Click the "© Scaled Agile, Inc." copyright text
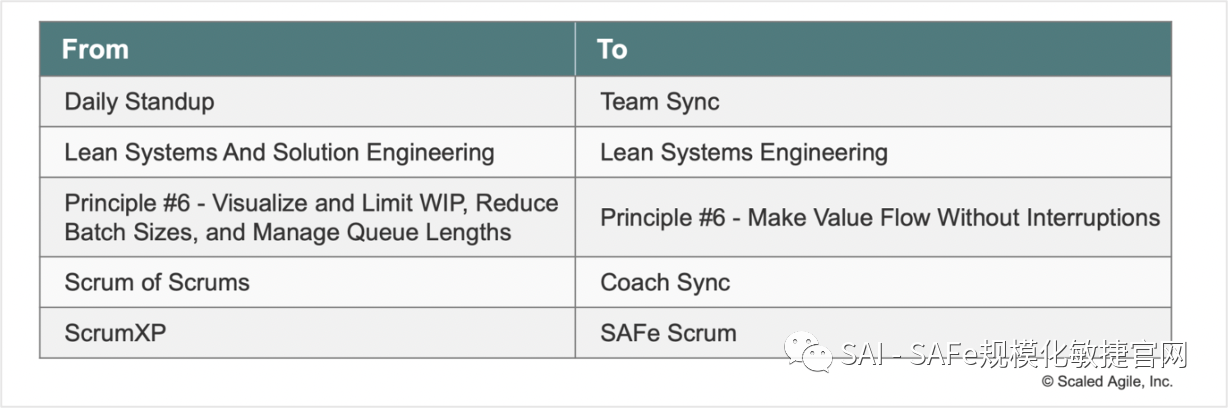 click(x=1107, y=381)
